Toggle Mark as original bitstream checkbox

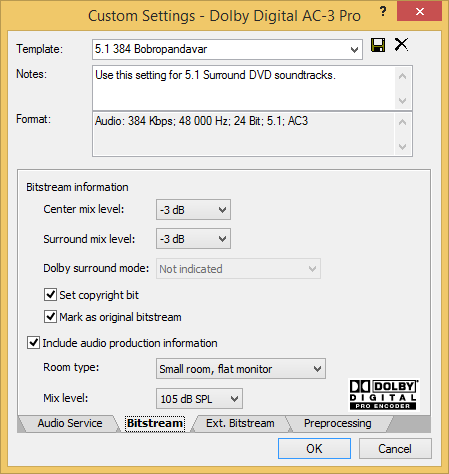coord(50,316)
